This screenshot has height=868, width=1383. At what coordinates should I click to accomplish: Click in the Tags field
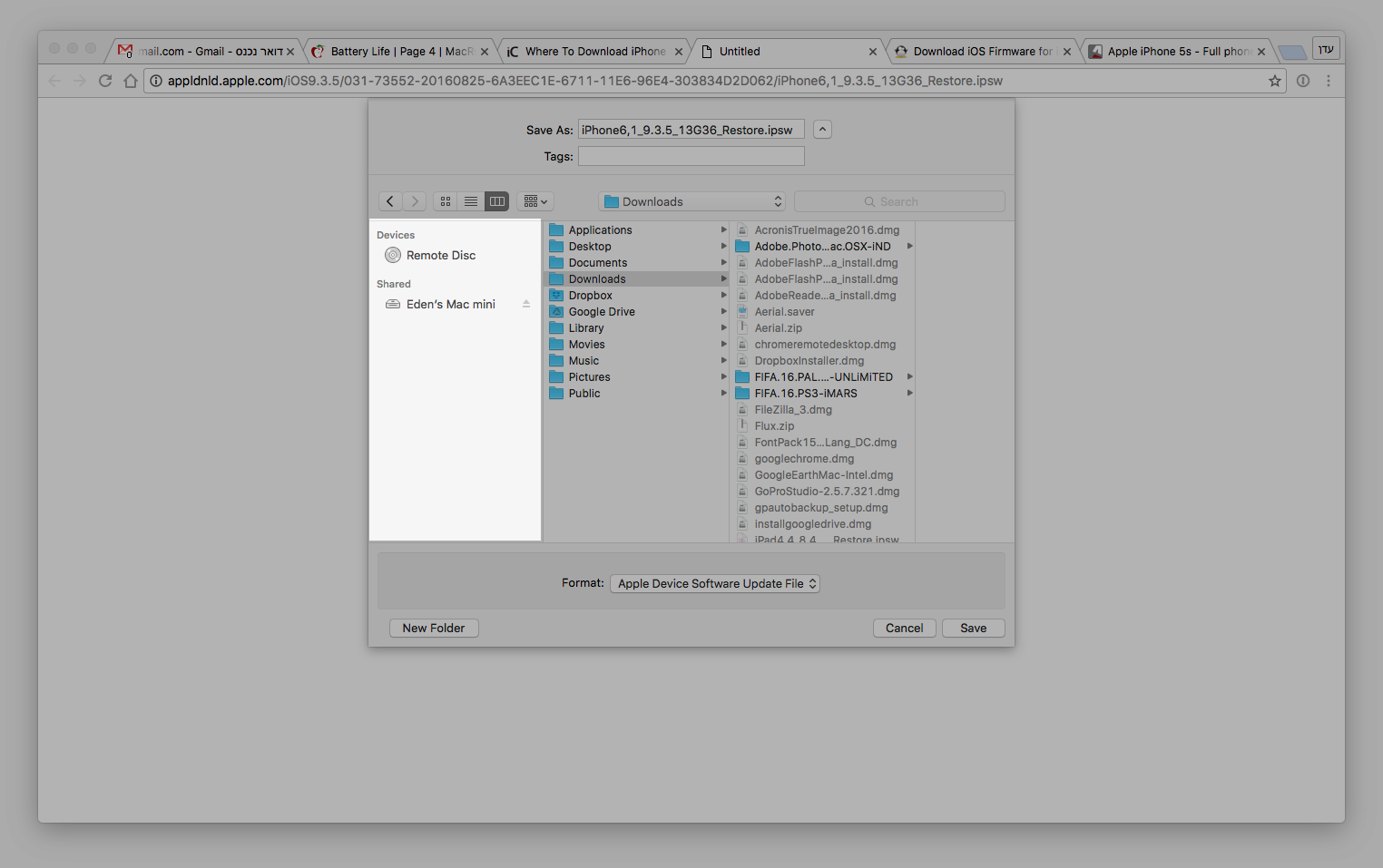coord(691,156)
